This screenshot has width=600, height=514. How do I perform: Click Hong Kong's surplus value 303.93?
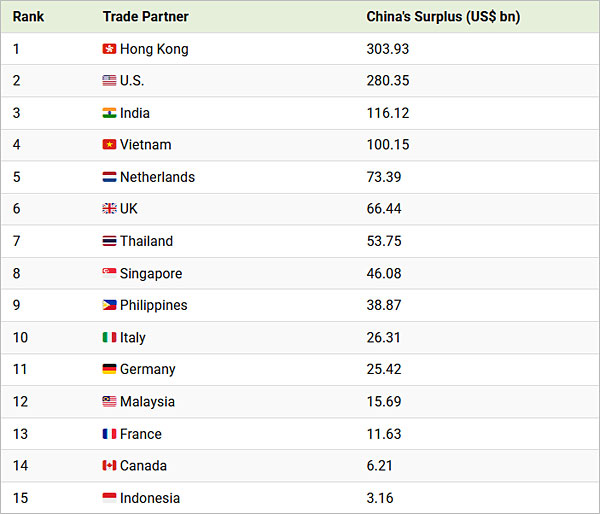(x=388, y=49)
